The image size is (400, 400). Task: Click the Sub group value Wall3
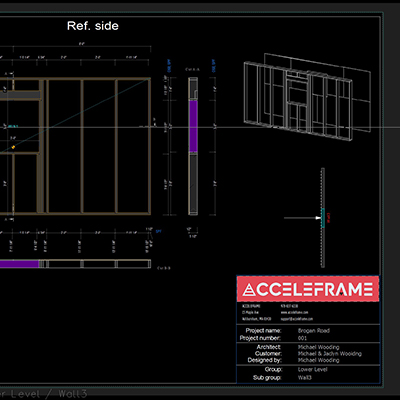point(305,378)
